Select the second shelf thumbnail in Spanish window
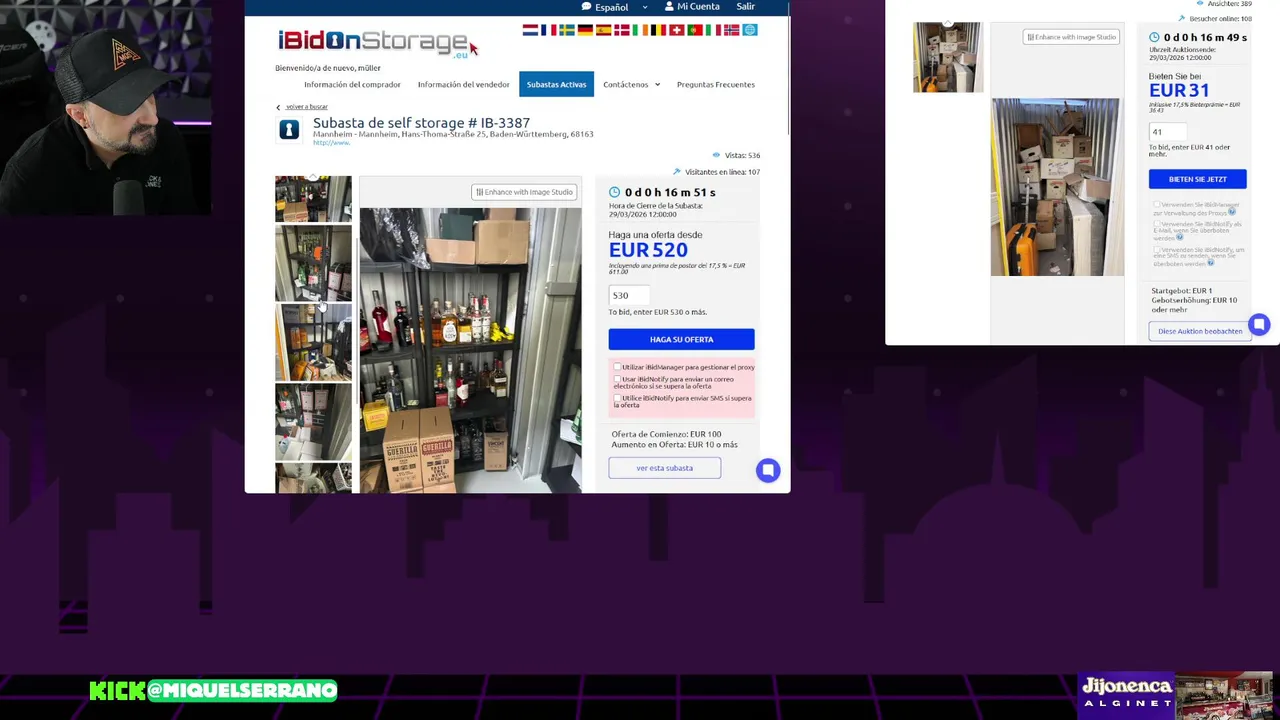The height and width of the screenshot is (720, 1280). (x=313, y=263)
